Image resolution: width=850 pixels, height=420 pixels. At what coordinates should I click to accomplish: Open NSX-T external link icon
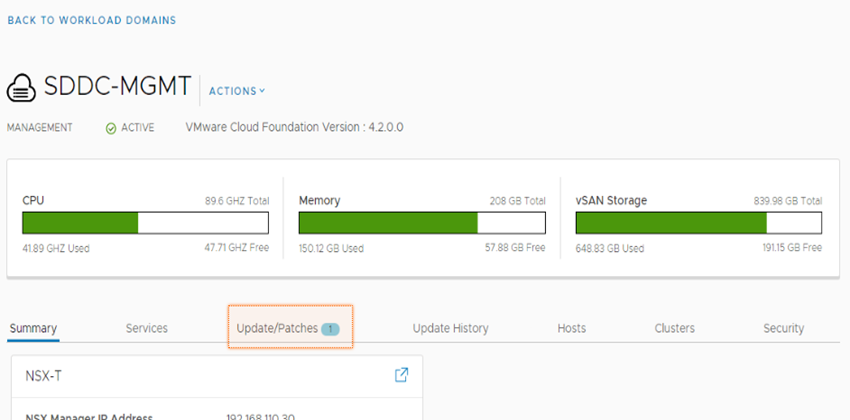pyautogui.click(x=401, y=375)
